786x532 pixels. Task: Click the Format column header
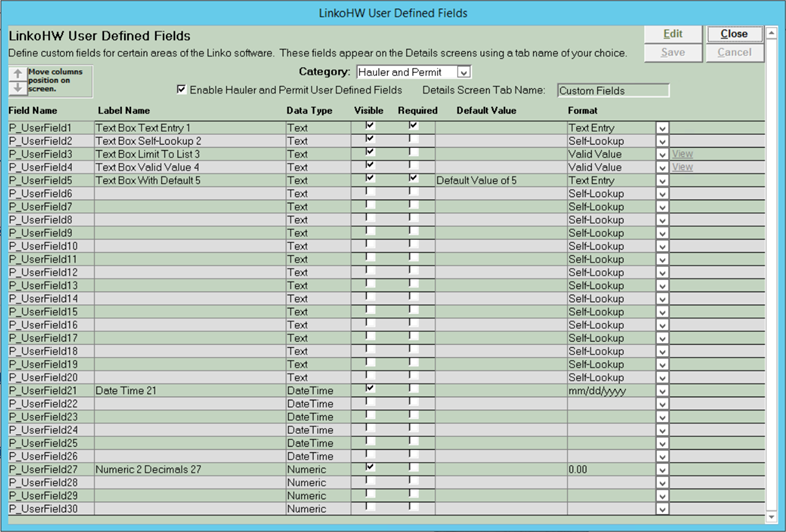(582, 110)
